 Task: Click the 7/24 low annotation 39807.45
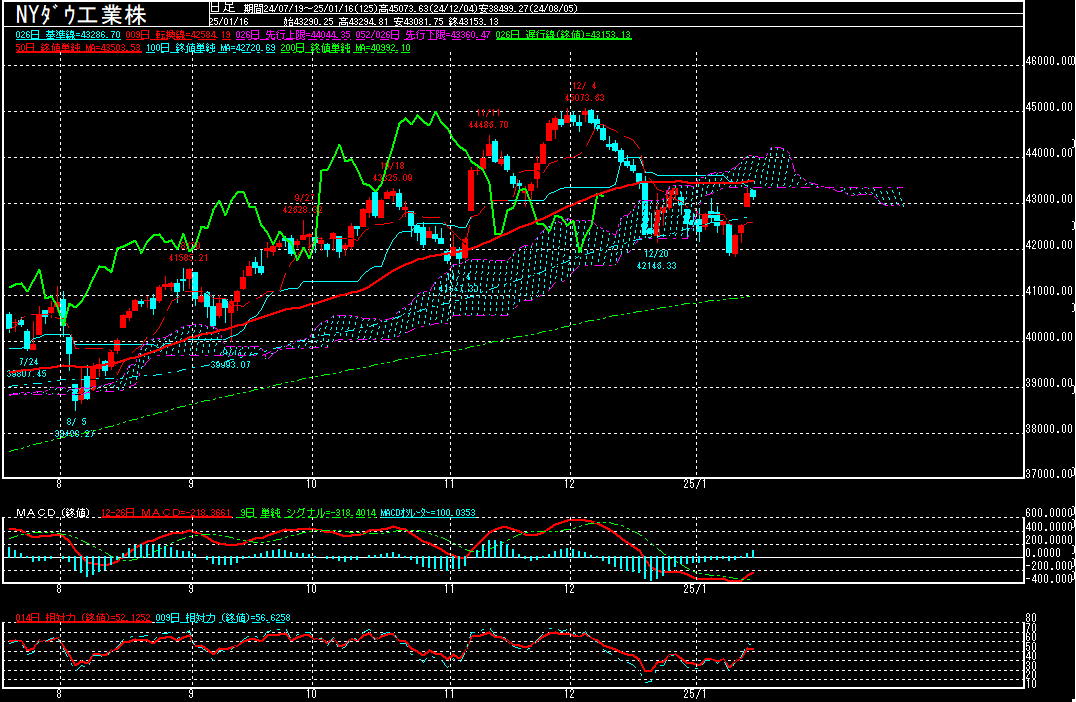[x=27, y=368]
